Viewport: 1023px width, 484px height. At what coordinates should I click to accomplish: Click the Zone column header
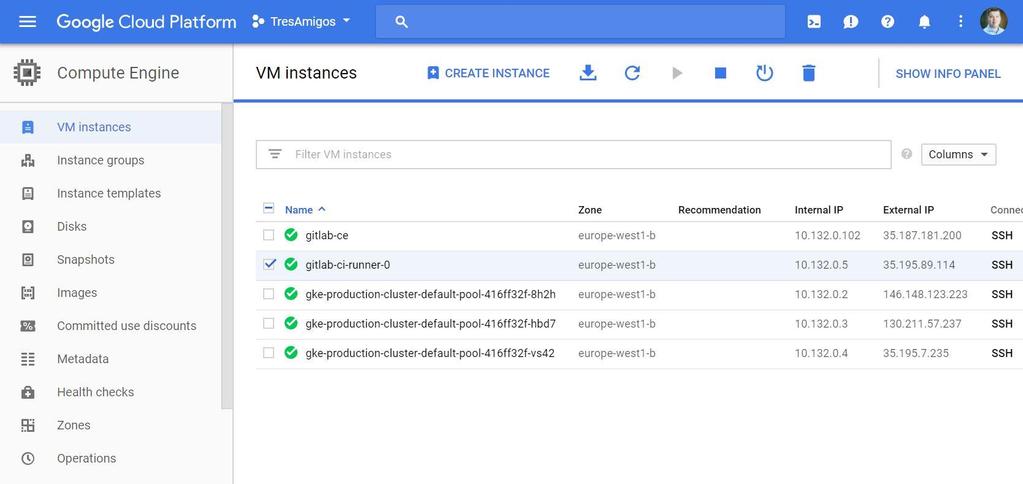click(590, 210)
